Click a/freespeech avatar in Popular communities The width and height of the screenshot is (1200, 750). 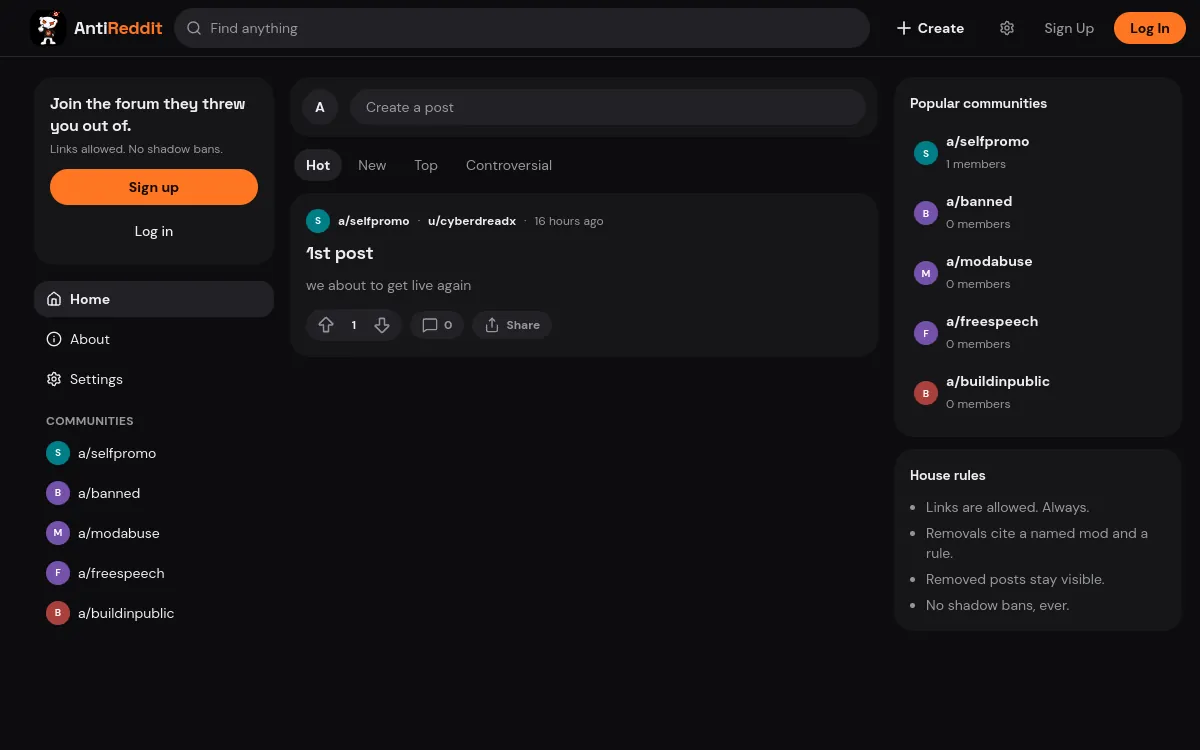coord(926,333)
